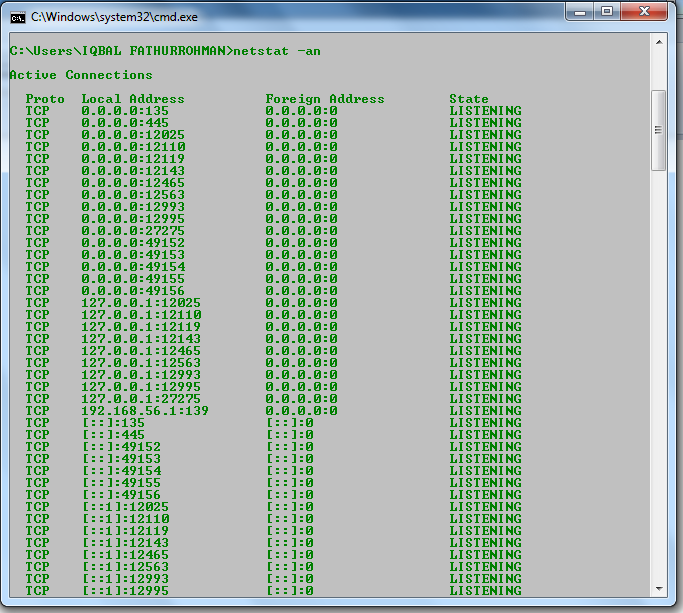Click local address [::]:445

[x=113, y=435]
